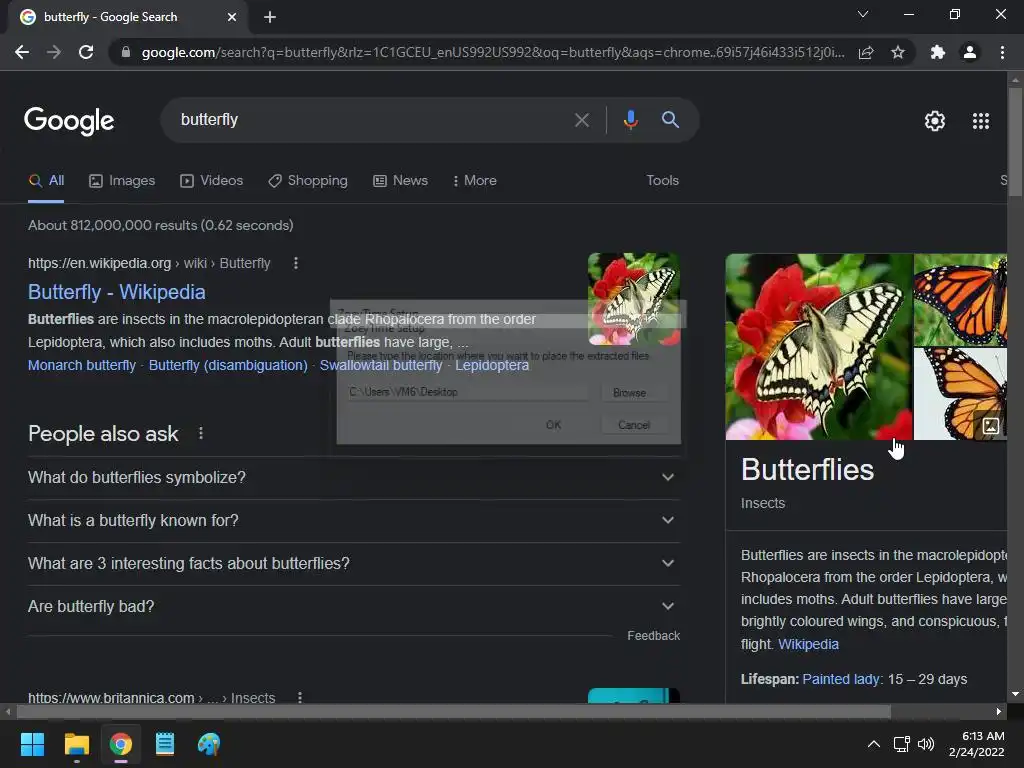Open File Explorer from the taskbar

[x=76, y=744]
